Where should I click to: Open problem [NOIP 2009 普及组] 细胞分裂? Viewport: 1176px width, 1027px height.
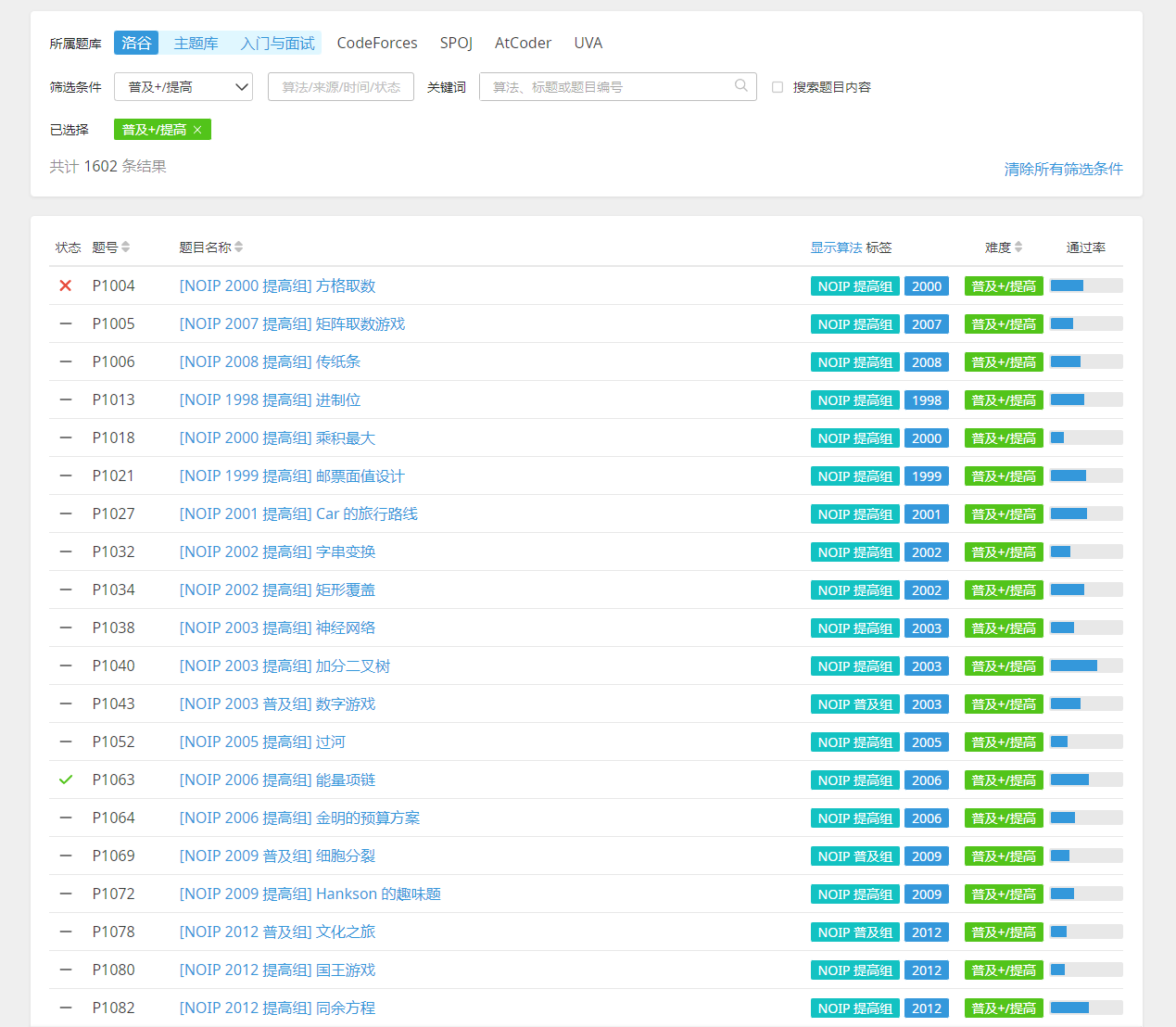click(x=277, y=856)
